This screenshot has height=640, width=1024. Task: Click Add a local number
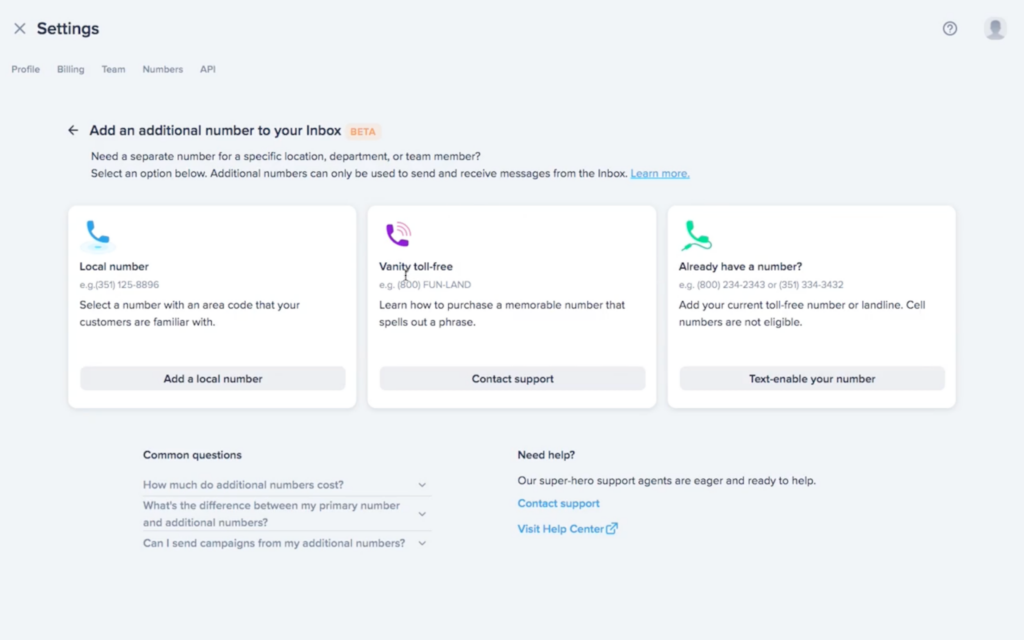point(212,378)
